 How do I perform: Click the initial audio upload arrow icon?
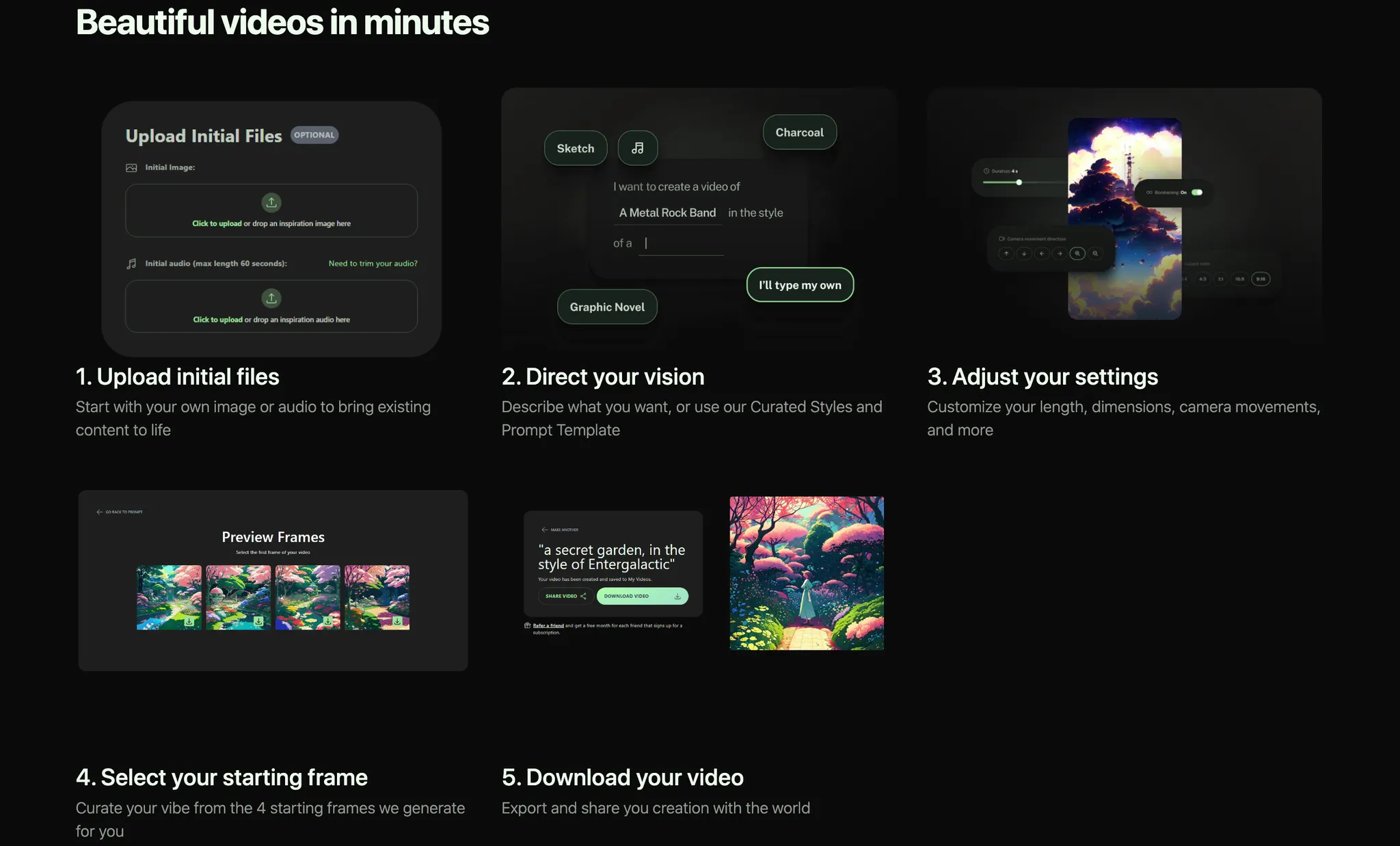tap(271, 298)
